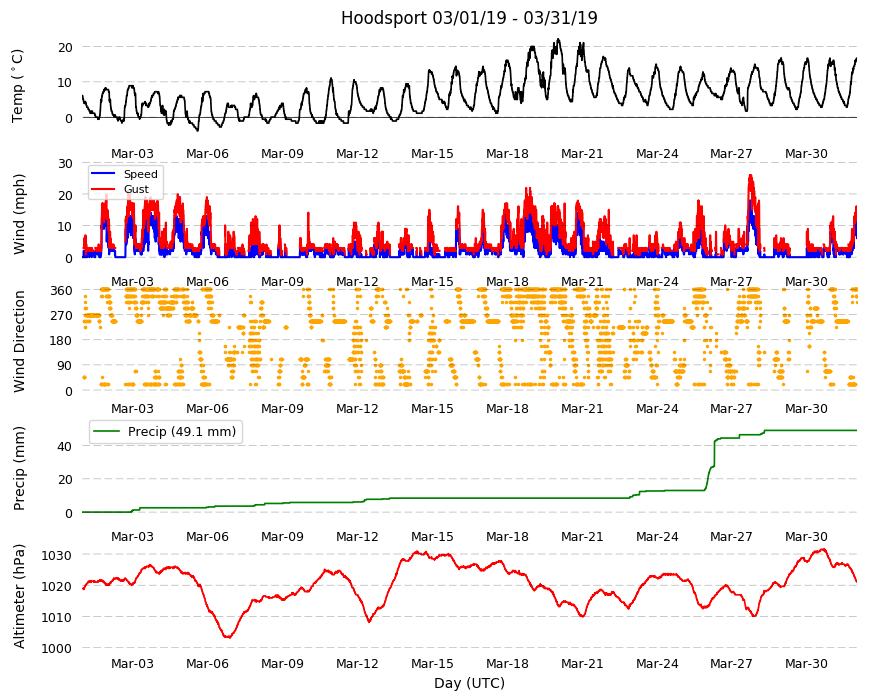870x700 pixels.
Task: Click the green Precip legend line swatch
Action: (106, 431)
